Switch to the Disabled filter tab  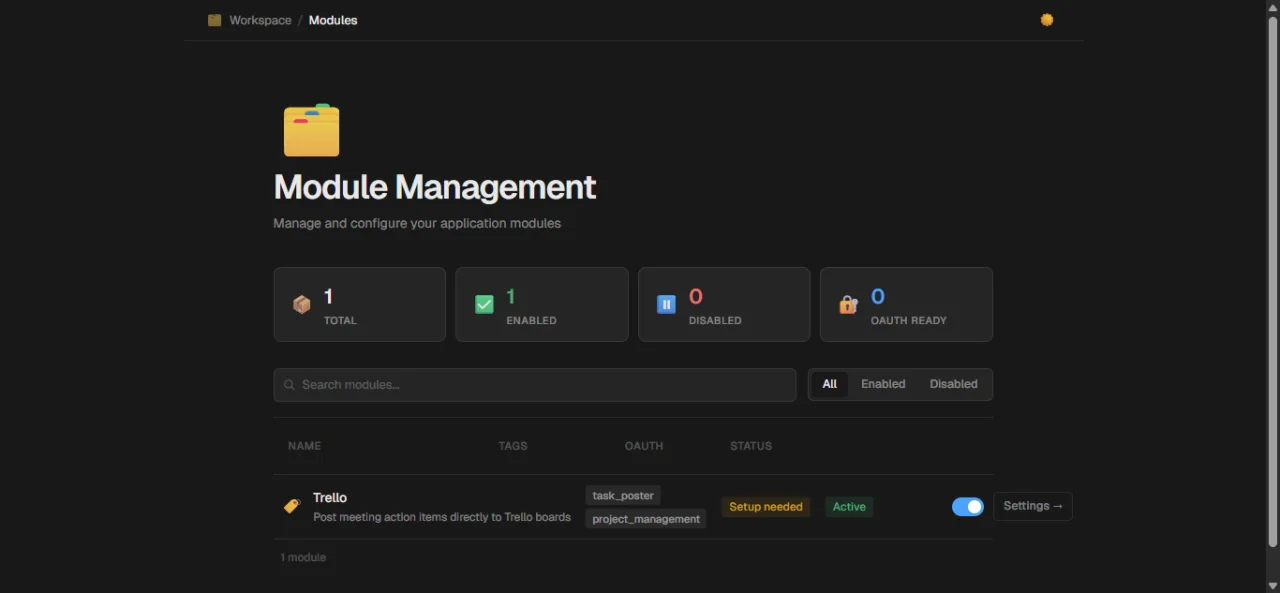954,384
